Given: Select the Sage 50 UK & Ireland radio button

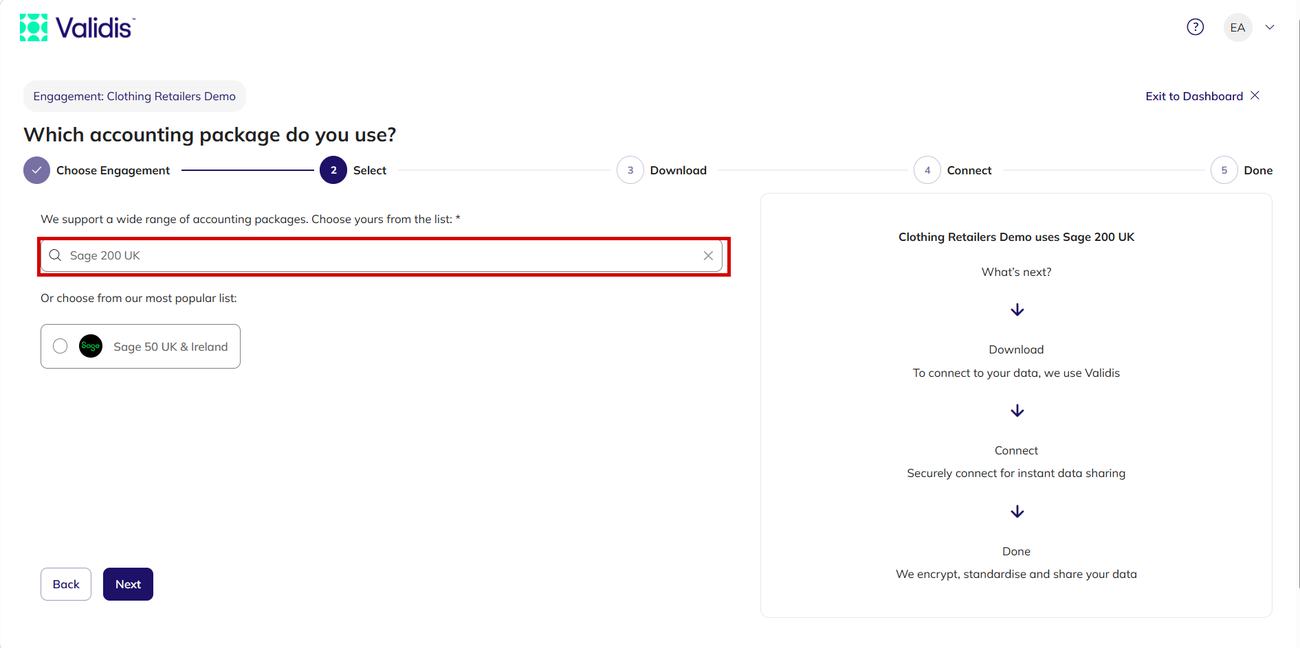Looking at the screenshot, I should [60, 346].
